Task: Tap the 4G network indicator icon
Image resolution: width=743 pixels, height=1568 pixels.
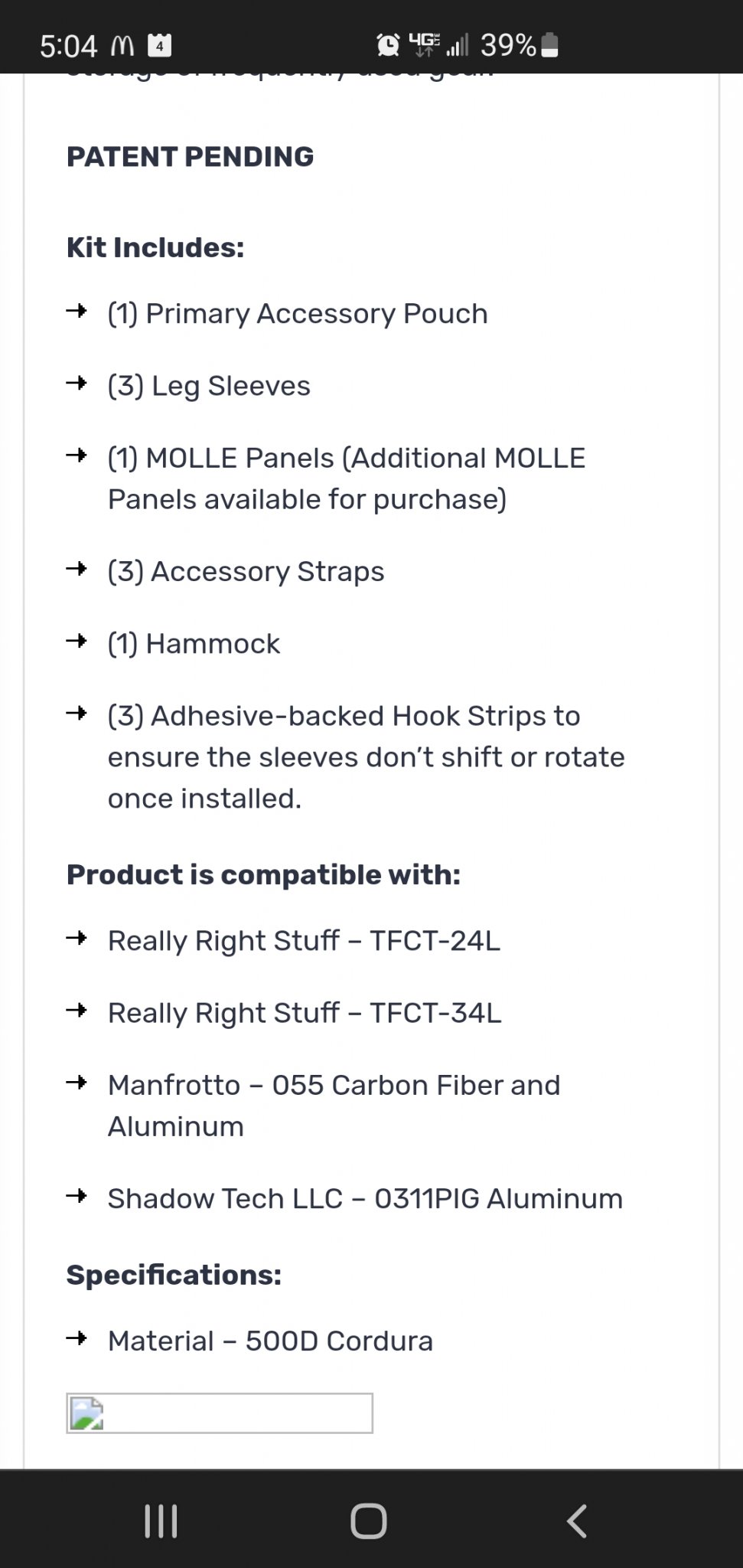Action: coord(424,45)
